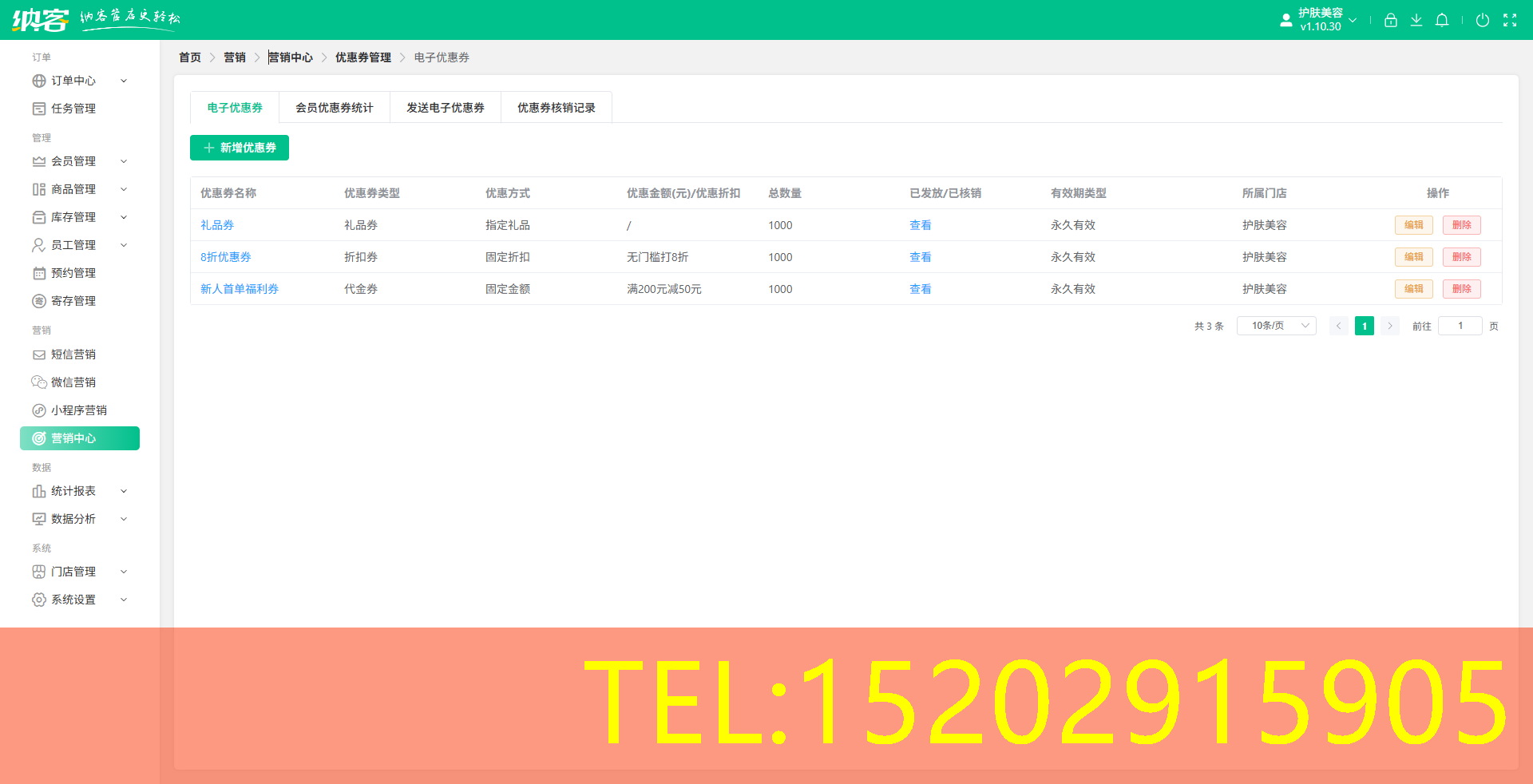Switch to the 会员优惠券统计 tab
Screen dimensions: 1533x784
point(334,107)
